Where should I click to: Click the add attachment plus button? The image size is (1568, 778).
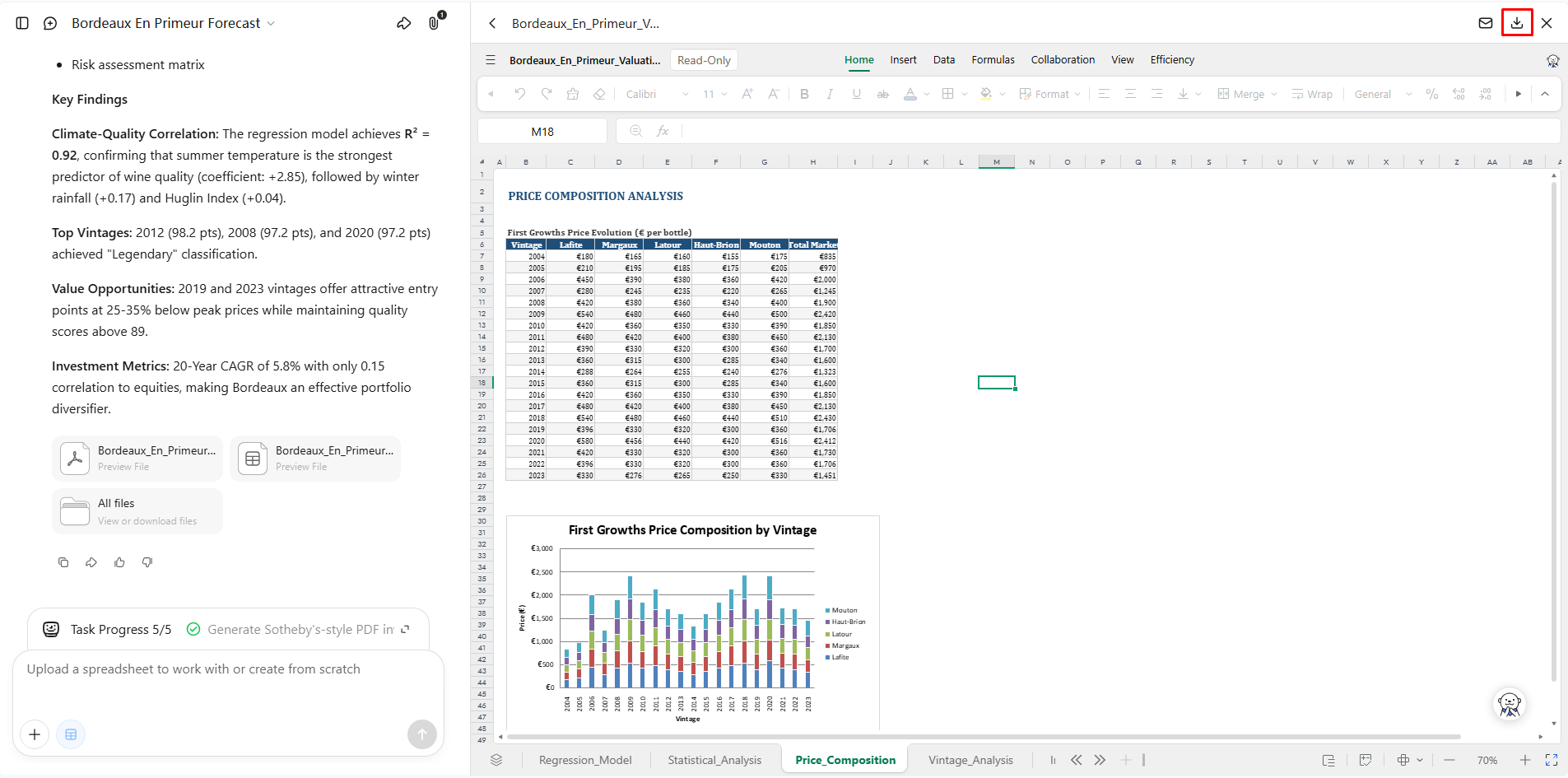tap(35, 734)
